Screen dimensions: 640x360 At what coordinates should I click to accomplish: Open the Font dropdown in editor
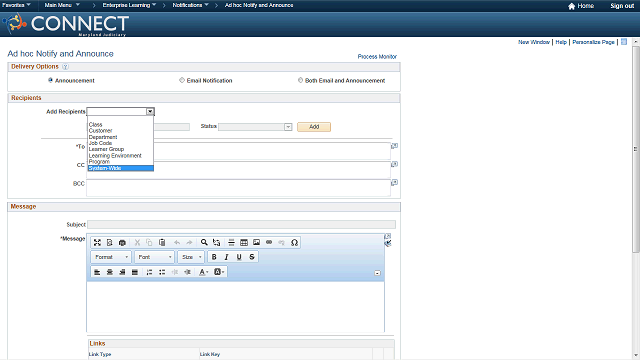click(155, 257)
